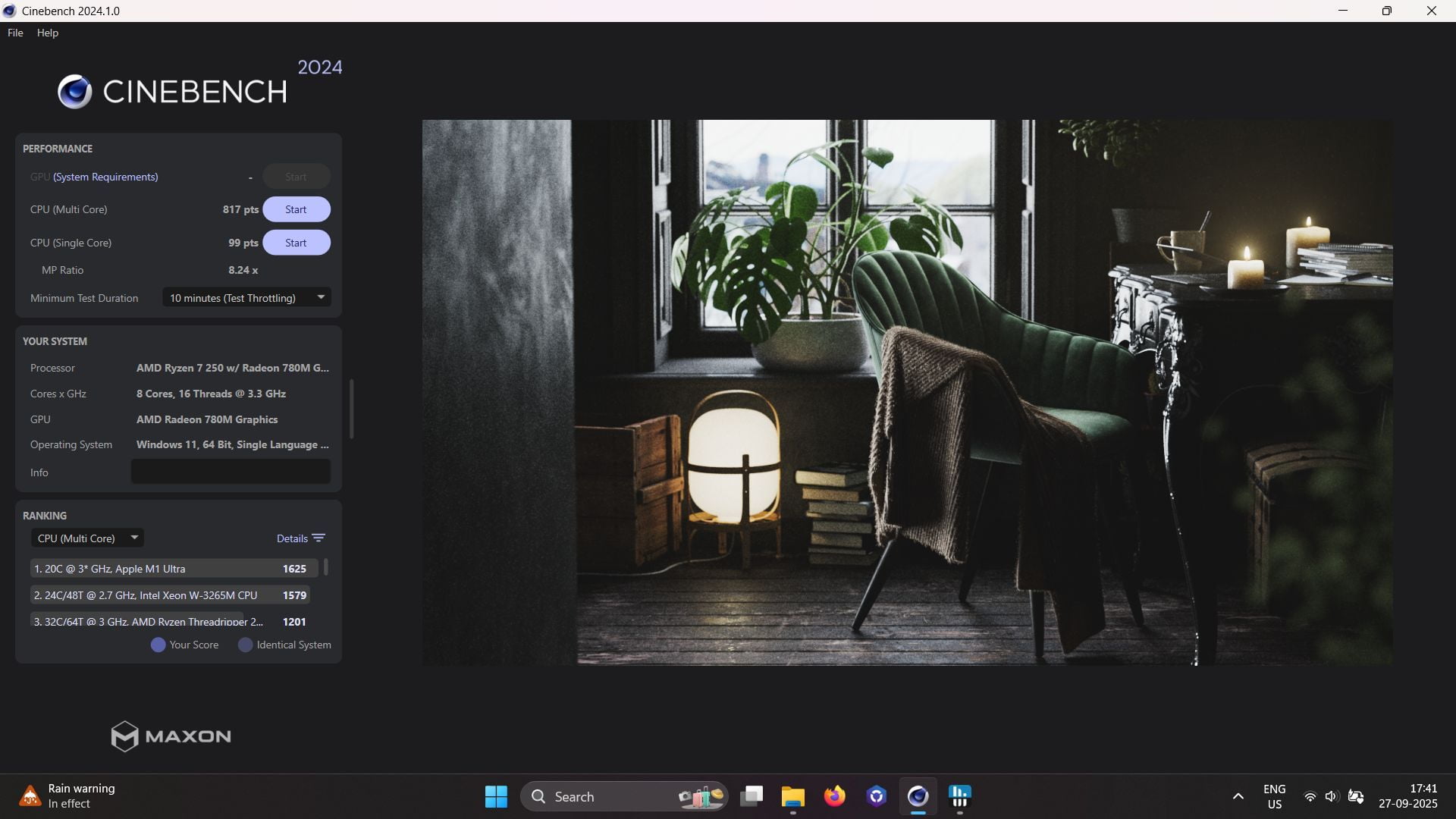Open the purple hexagon taskbar app
1456x819 pixels.
[x=877, y=796]
